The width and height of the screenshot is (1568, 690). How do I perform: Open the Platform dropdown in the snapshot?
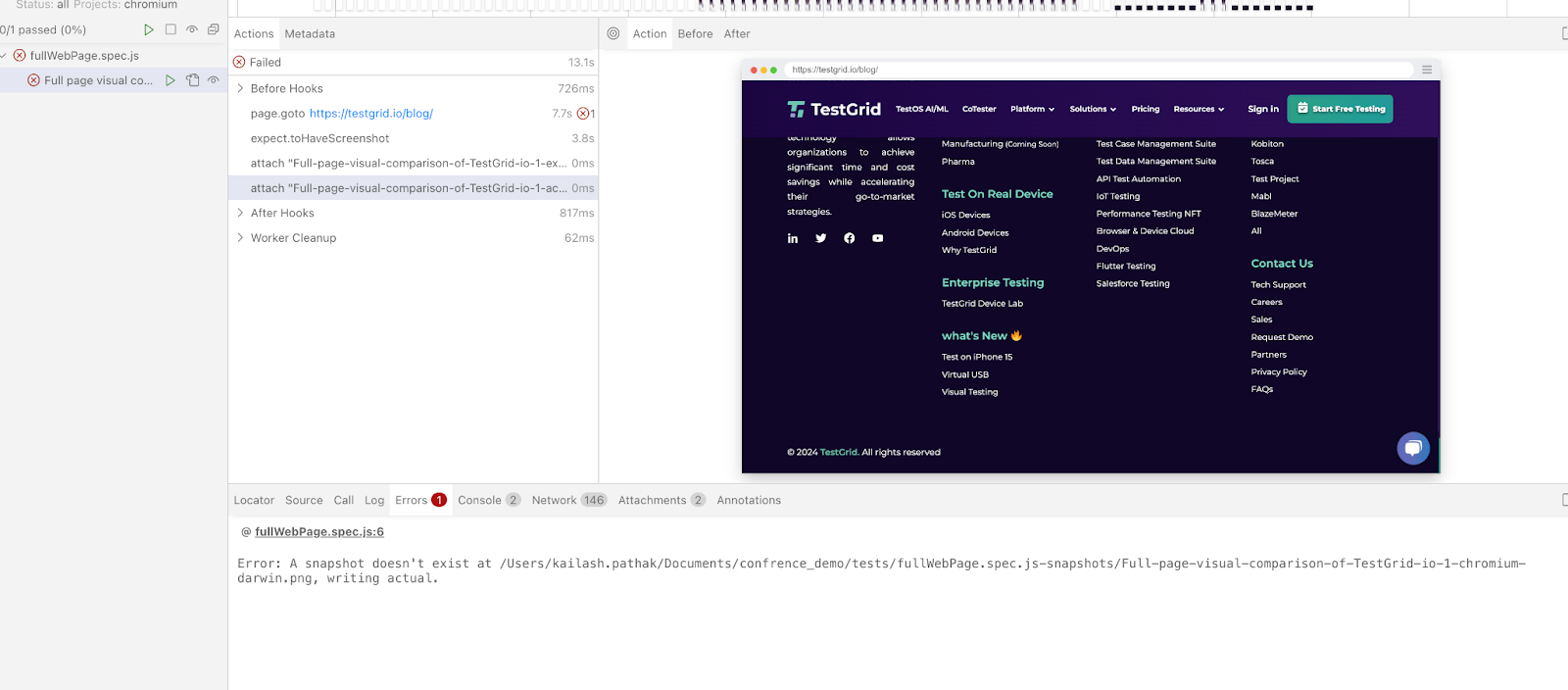pyautogui.click(x=1033, y=109)
